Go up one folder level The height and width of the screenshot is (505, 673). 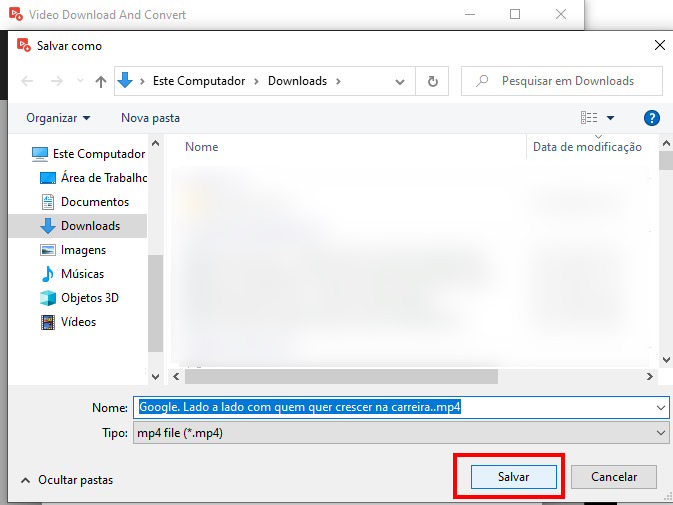100,81
